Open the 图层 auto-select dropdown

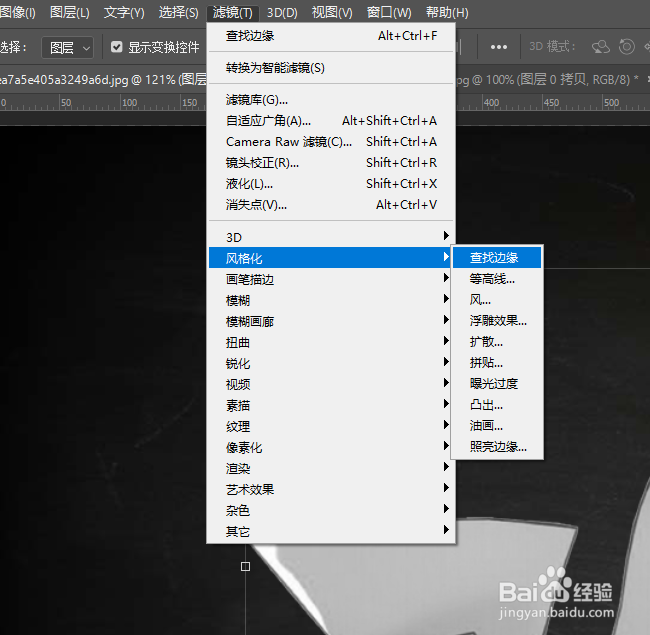tap(68, 48)
